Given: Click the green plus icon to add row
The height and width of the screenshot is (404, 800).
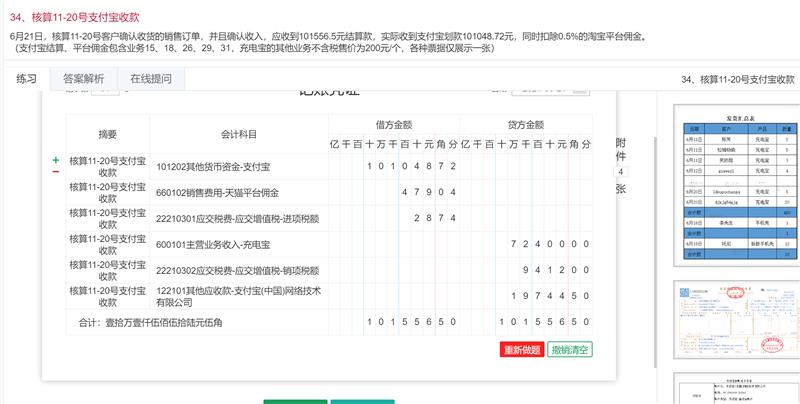Looking at the screenshot, I should [x=55, y=160].
